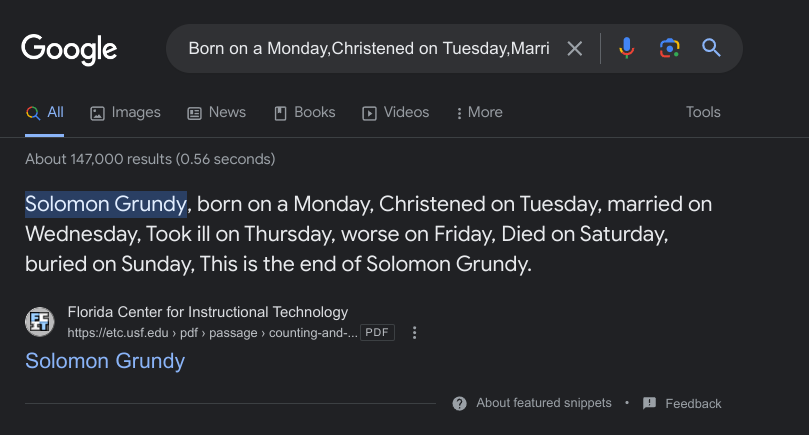Click the About featured snippets help icon
This screenshot has width=809, height=435.
pos(460,403)
